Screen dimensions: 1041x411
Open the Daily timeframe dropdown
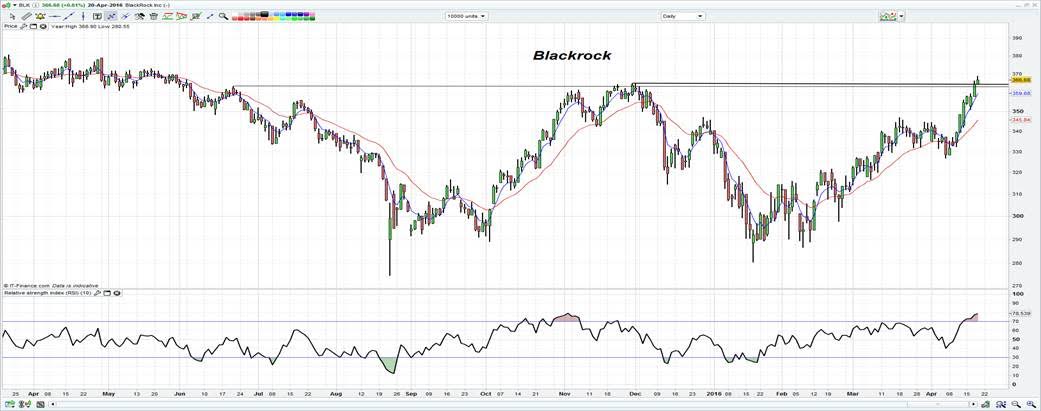[x=682, y=16]
